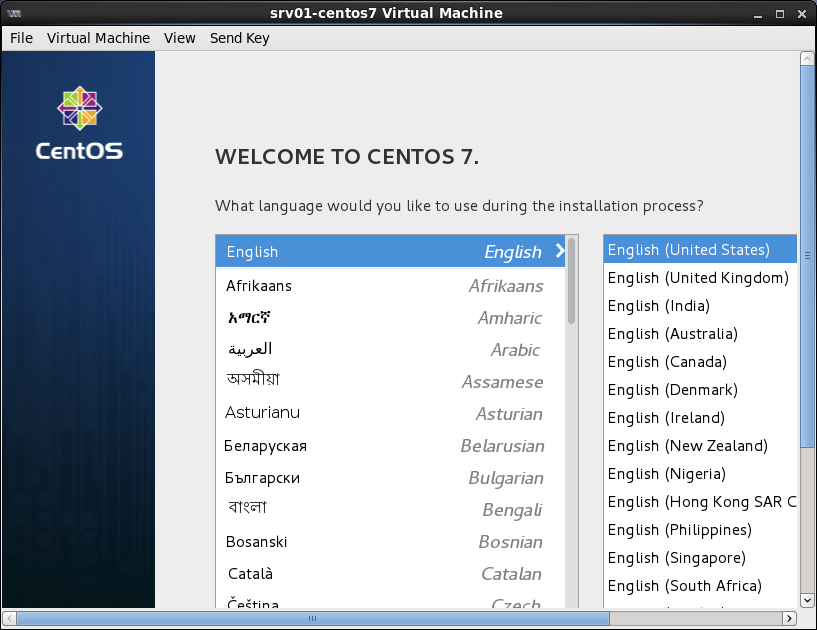This screenshot has height=630, width=817.
Task: Expand the View menu
Action: pos(180,38)
